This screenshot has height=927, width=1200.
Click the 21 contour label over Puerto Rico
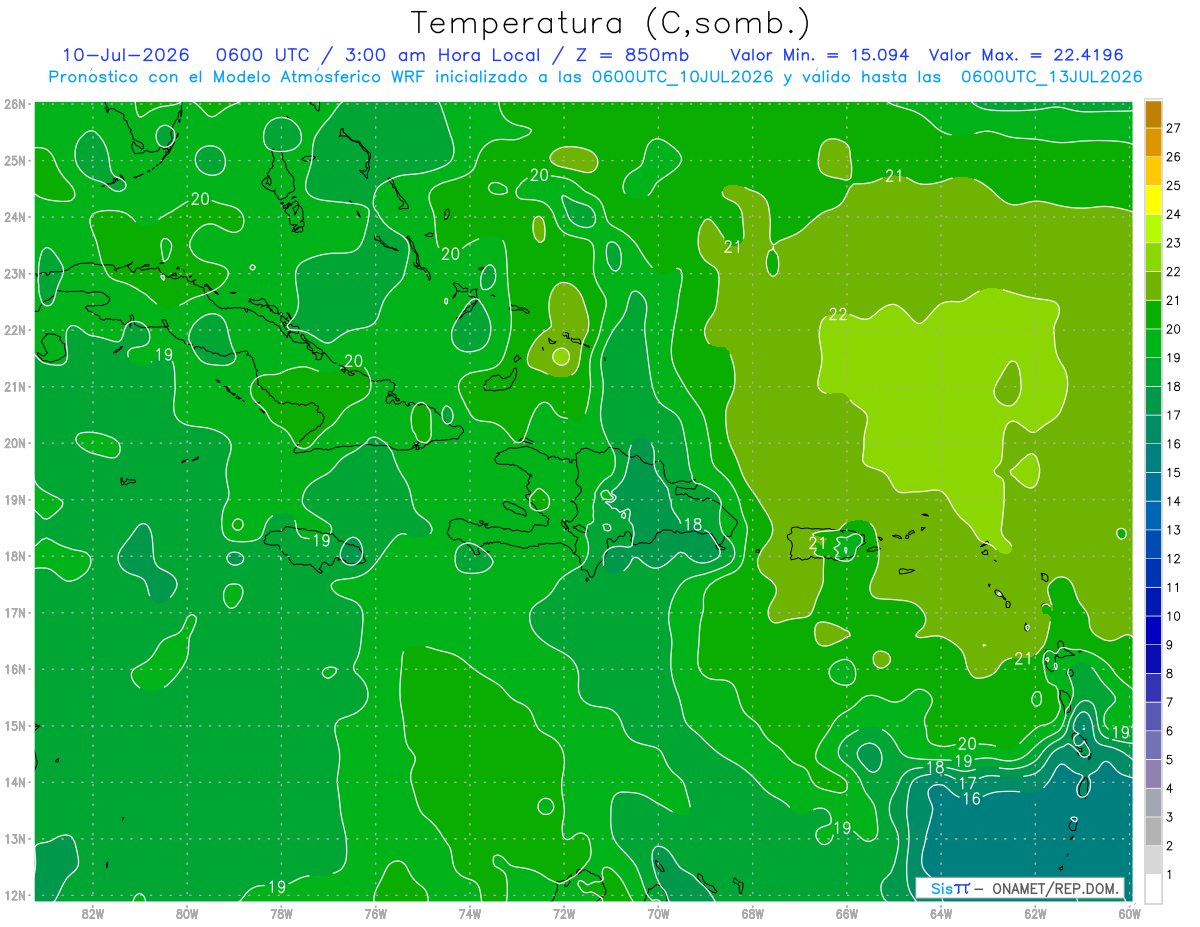tap(817, 544)
